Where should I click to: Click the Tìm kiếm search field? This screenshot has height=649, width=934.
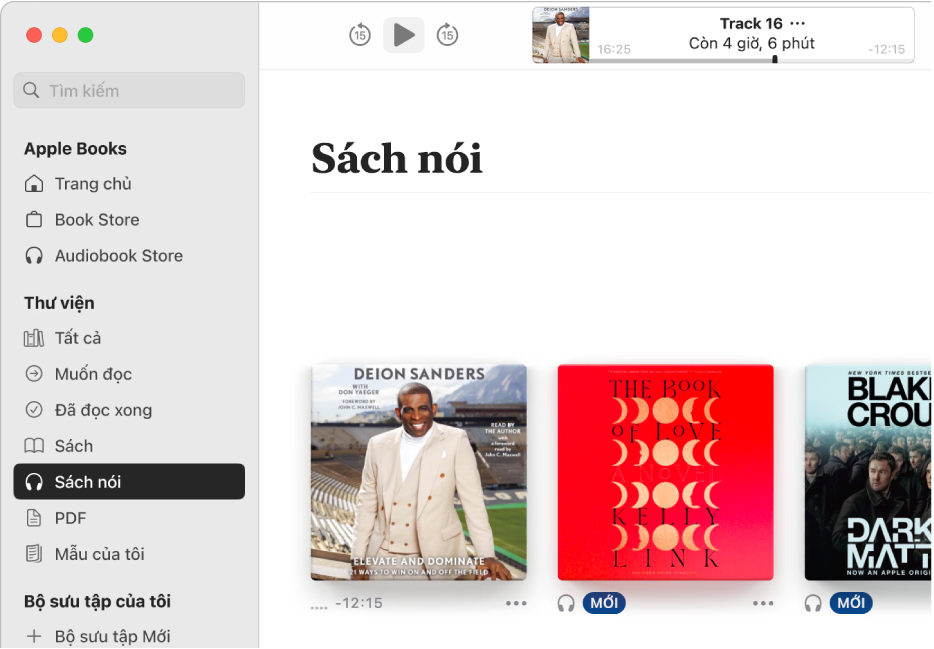click(x=129, y=91)
